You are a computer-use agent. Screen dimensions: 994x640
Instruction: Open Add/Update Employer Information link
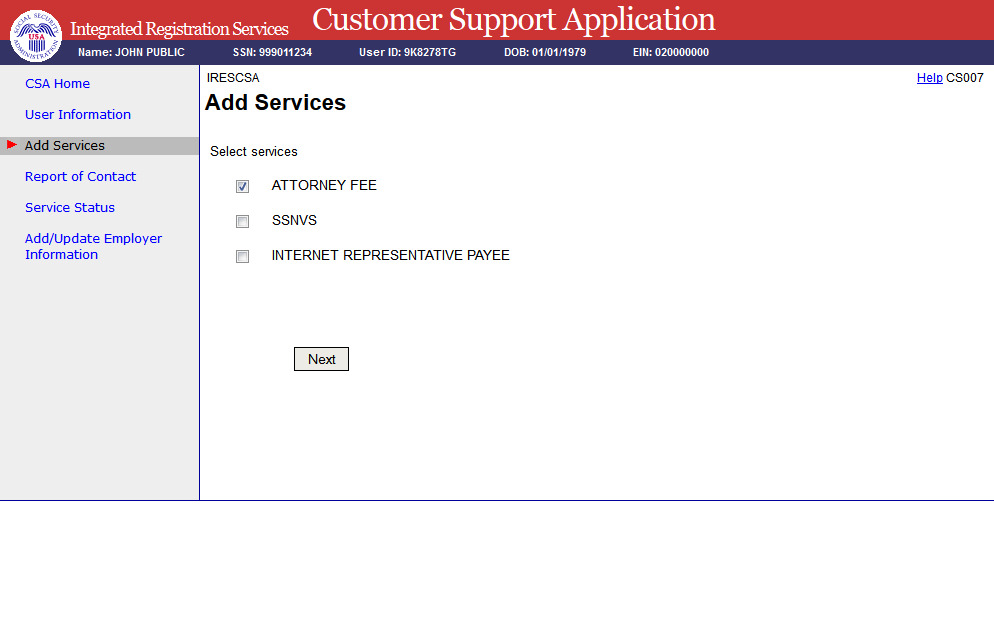pyautogui.click(x=93, y=246)
